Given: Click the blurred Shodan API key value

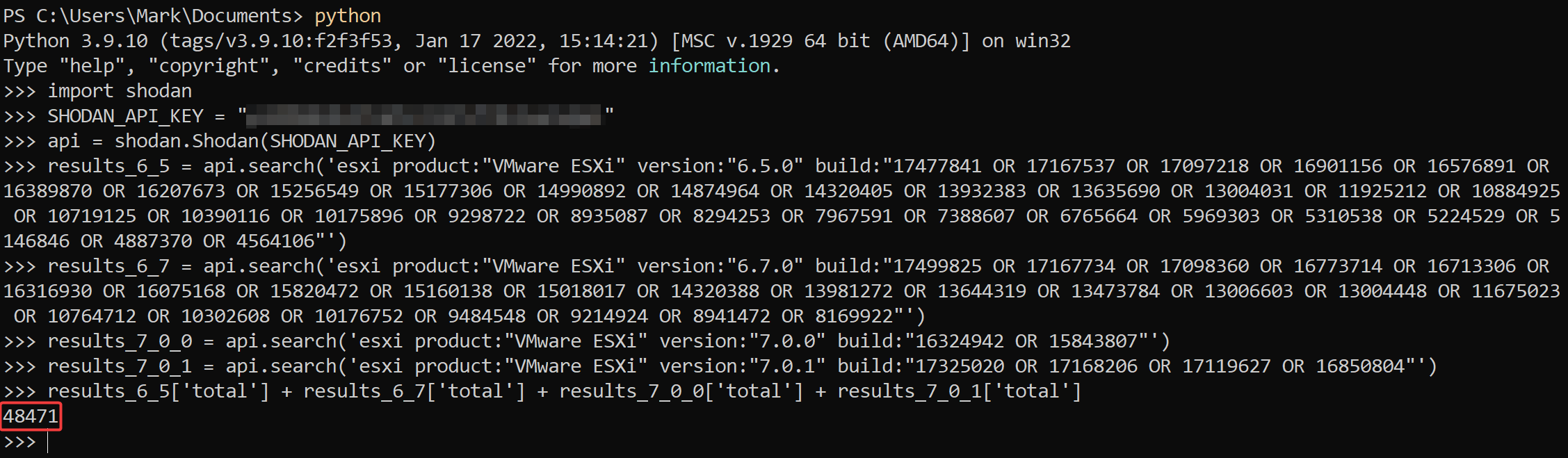Looking at the screenshot, I should coord(424,115).
